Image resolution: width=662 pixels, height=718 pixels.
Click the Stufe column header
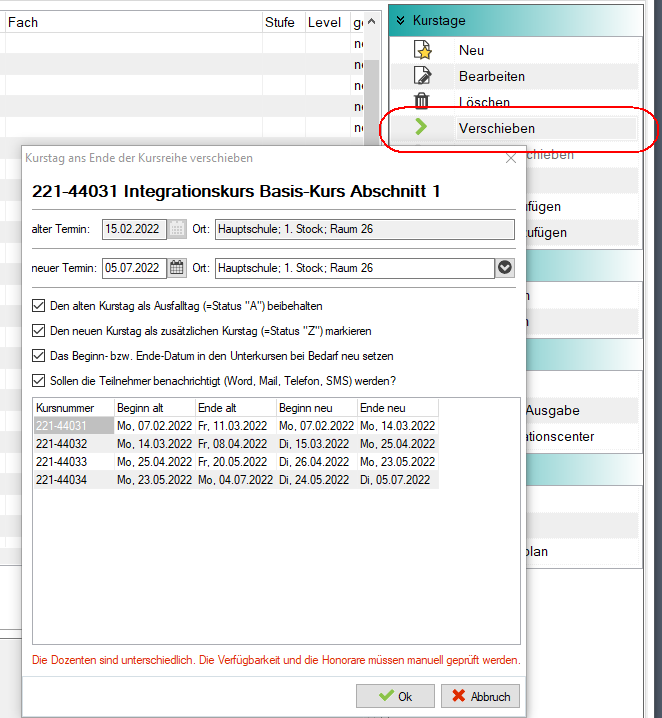283,22
